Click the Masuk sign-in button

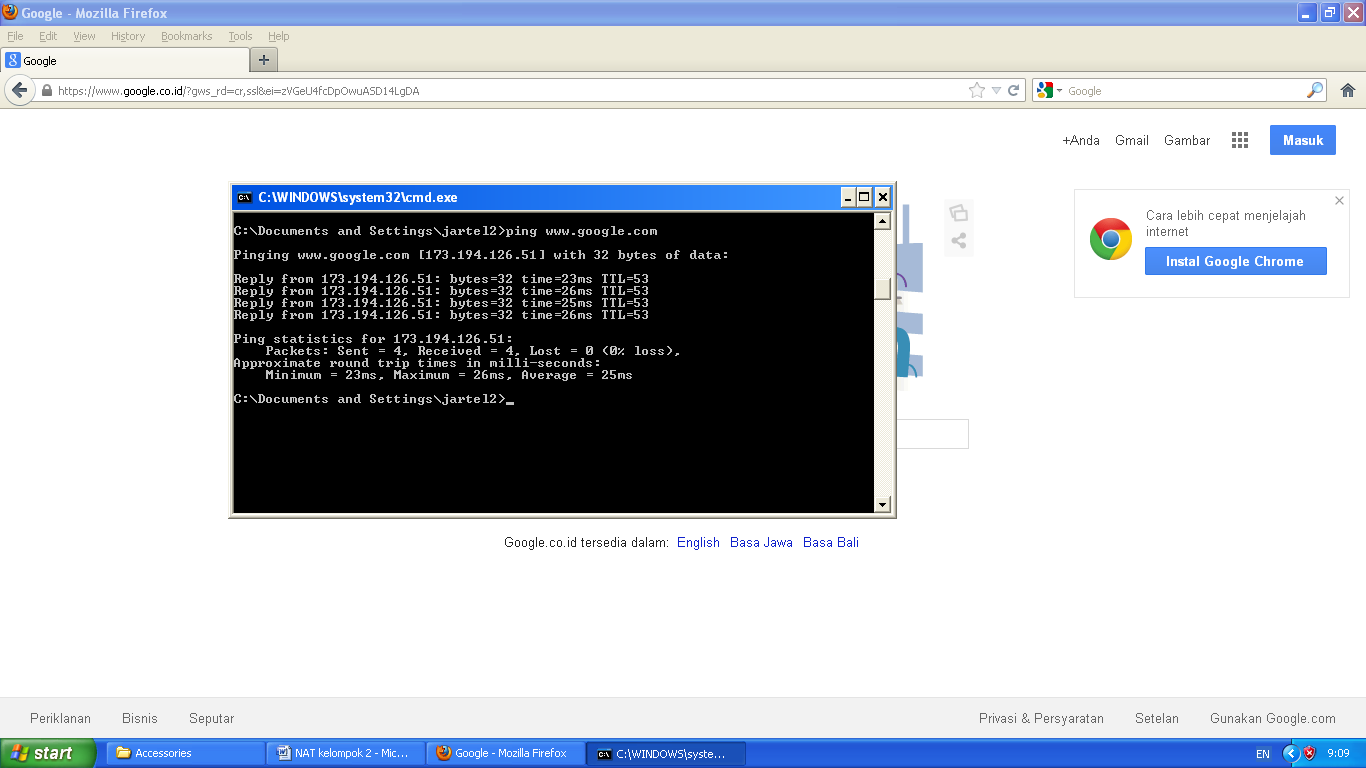[x=1303, y=140]
